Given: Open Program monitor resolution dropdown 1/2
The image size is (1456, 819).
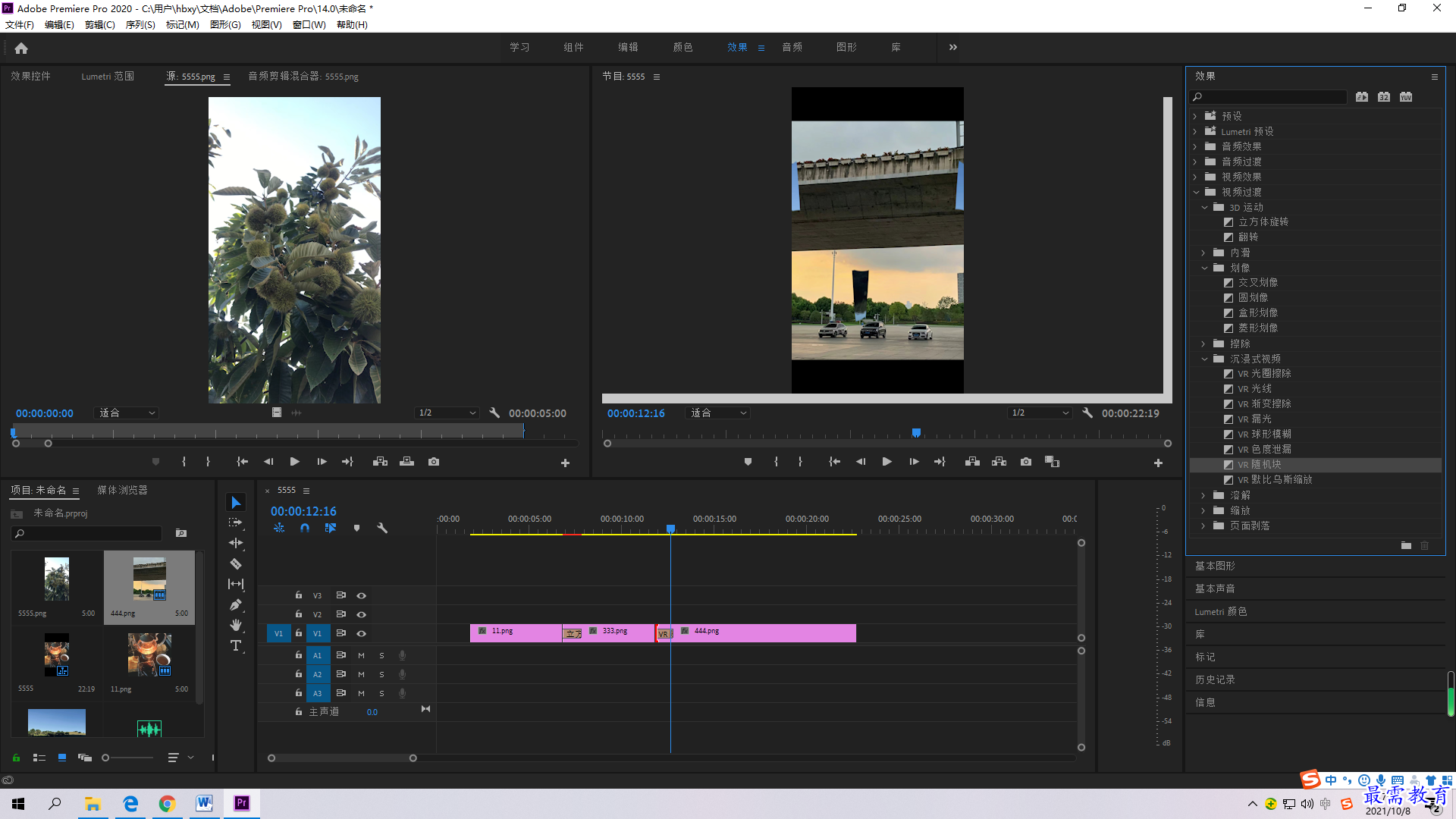Looking at the screenshot, I should [x=1040, y=413].
